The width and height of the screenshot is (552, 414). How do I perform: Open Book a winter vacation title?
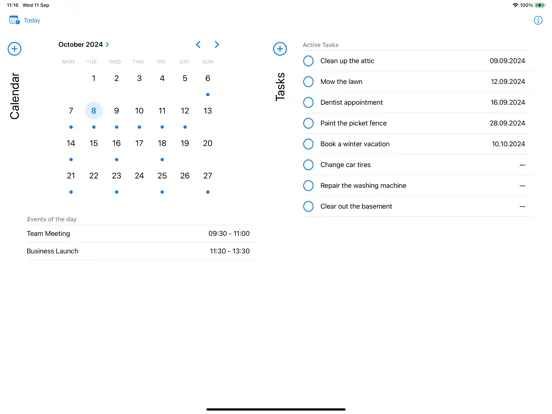click(x=355, y=144)
